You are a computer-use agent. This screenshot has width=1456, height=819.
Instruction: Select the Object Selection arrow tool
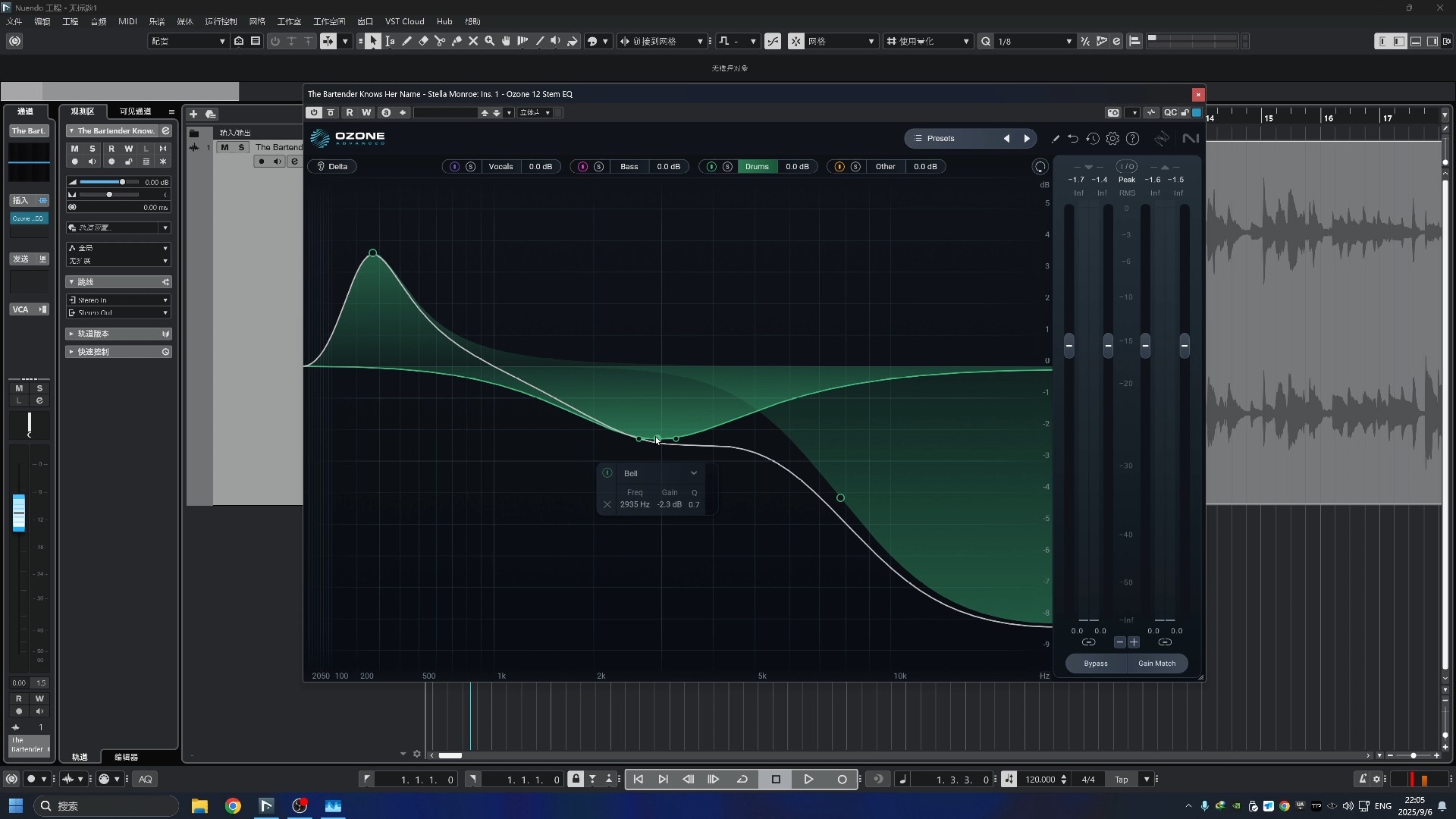click(x=373, y=41)
